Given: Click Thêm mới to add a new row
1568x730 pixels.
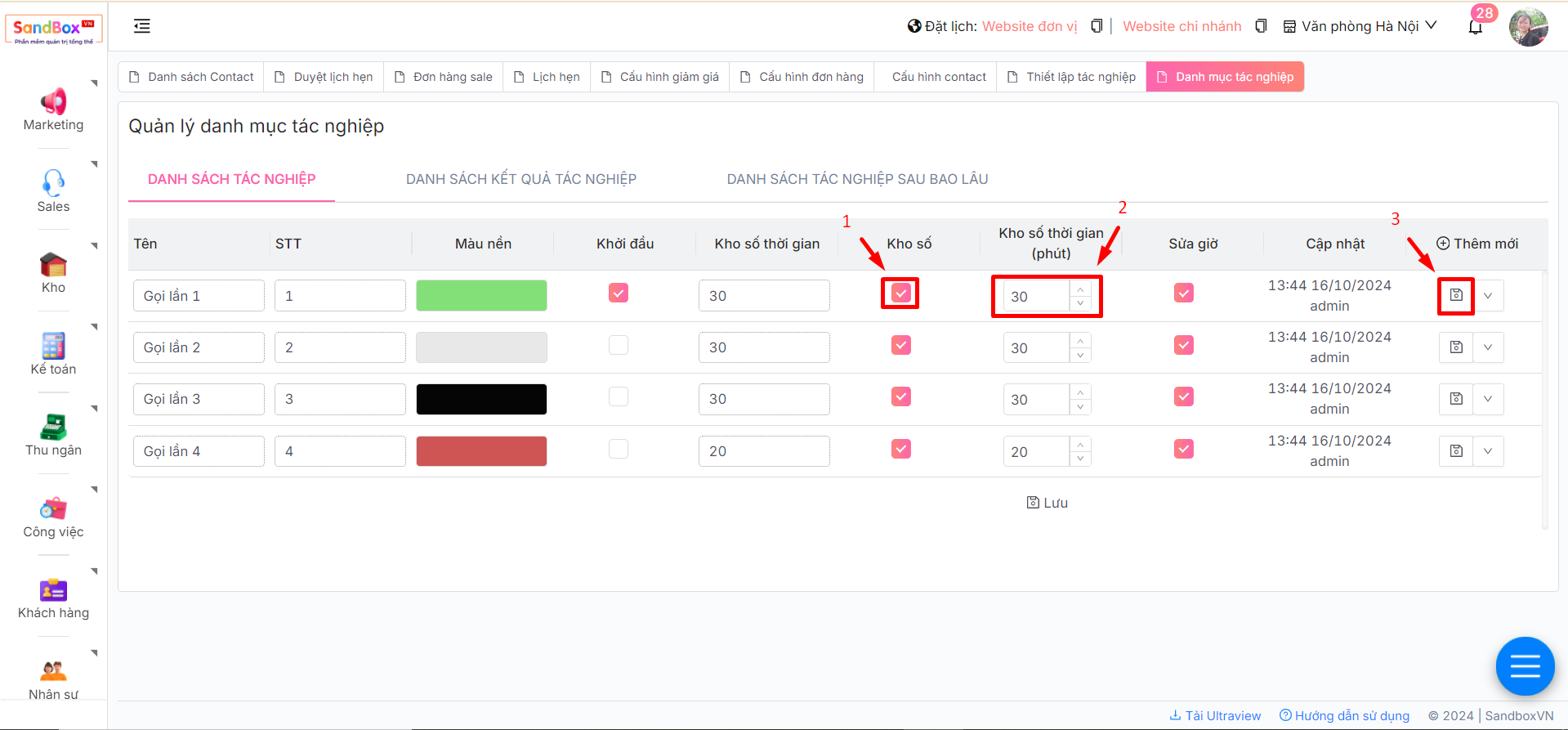Looking at the screenshot, I should coord(1477,244).
